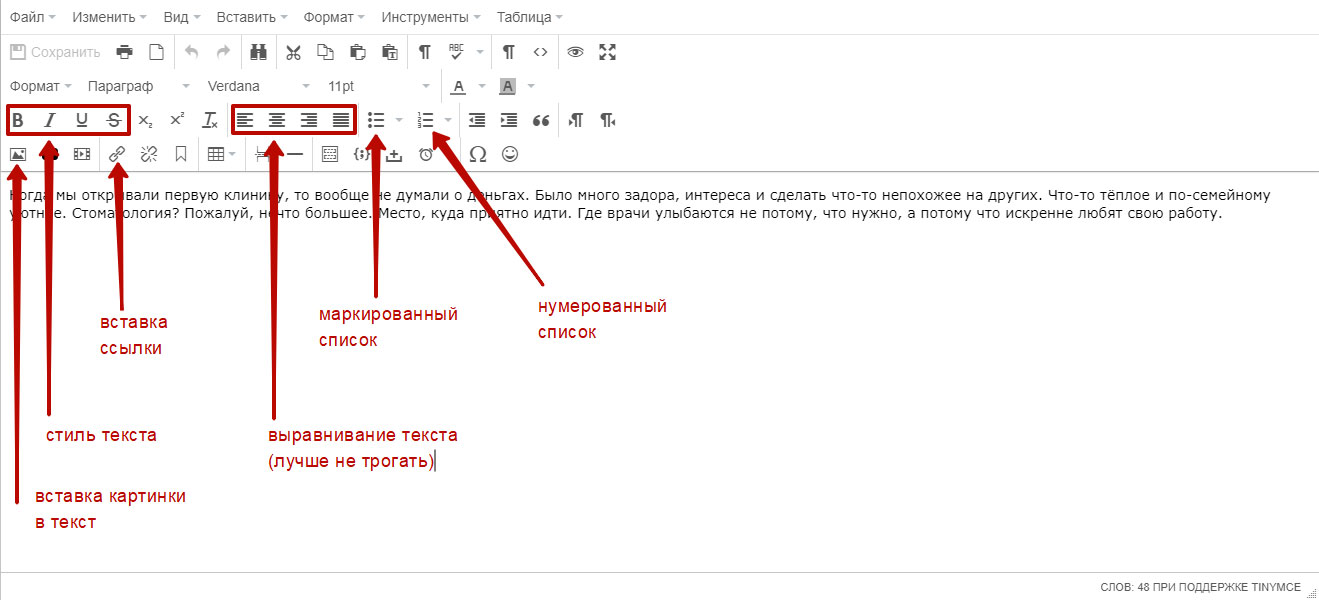
Task: Toggle the preview eye icon
Action: (x=575, y=52)
